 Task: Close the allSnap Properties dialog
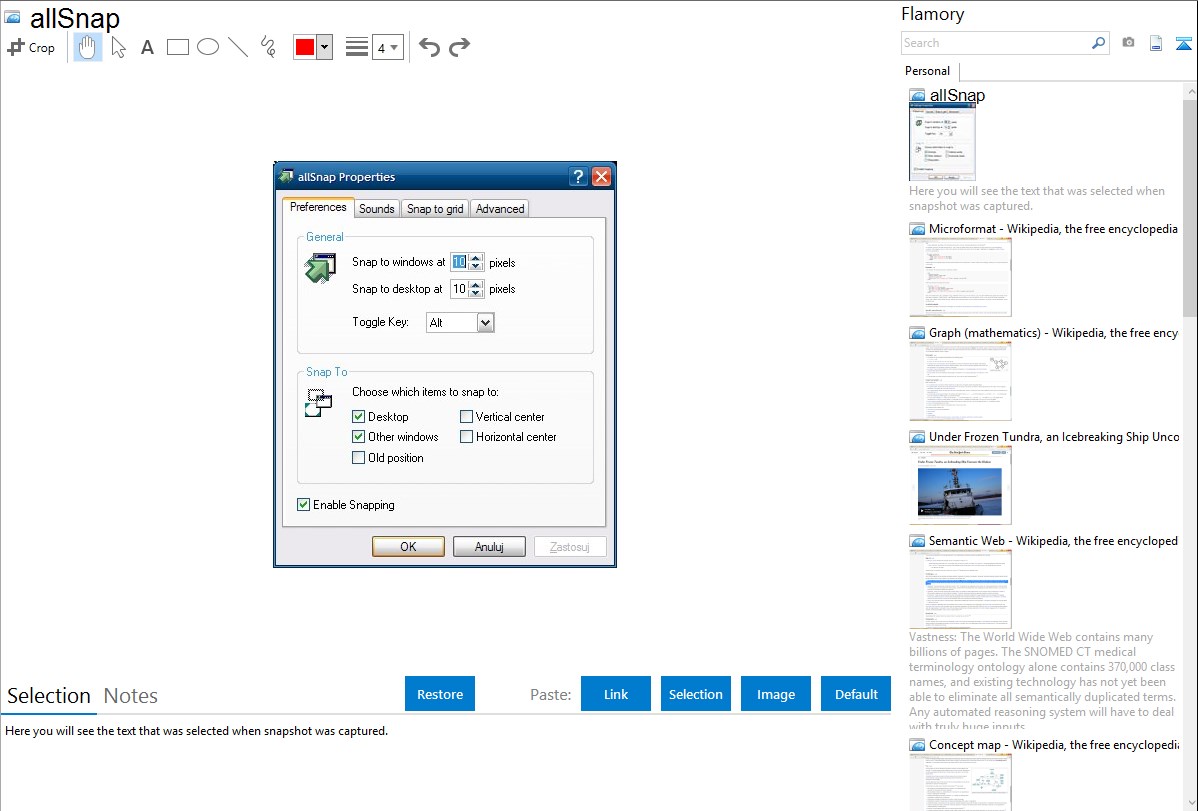tap(601, 177)
